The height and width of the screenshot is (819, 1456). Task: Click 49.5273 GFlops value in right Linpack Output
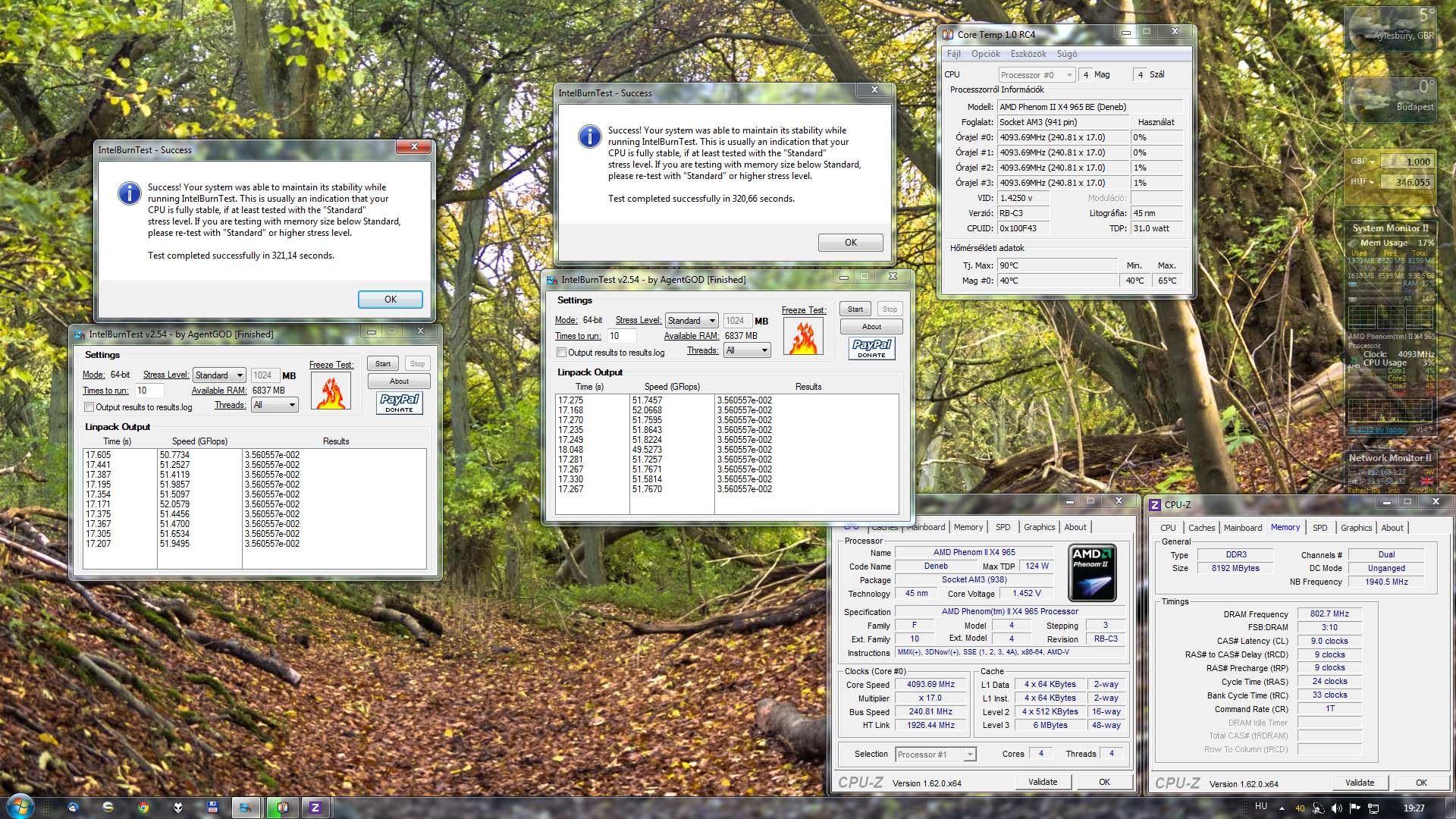coord(647,450)
